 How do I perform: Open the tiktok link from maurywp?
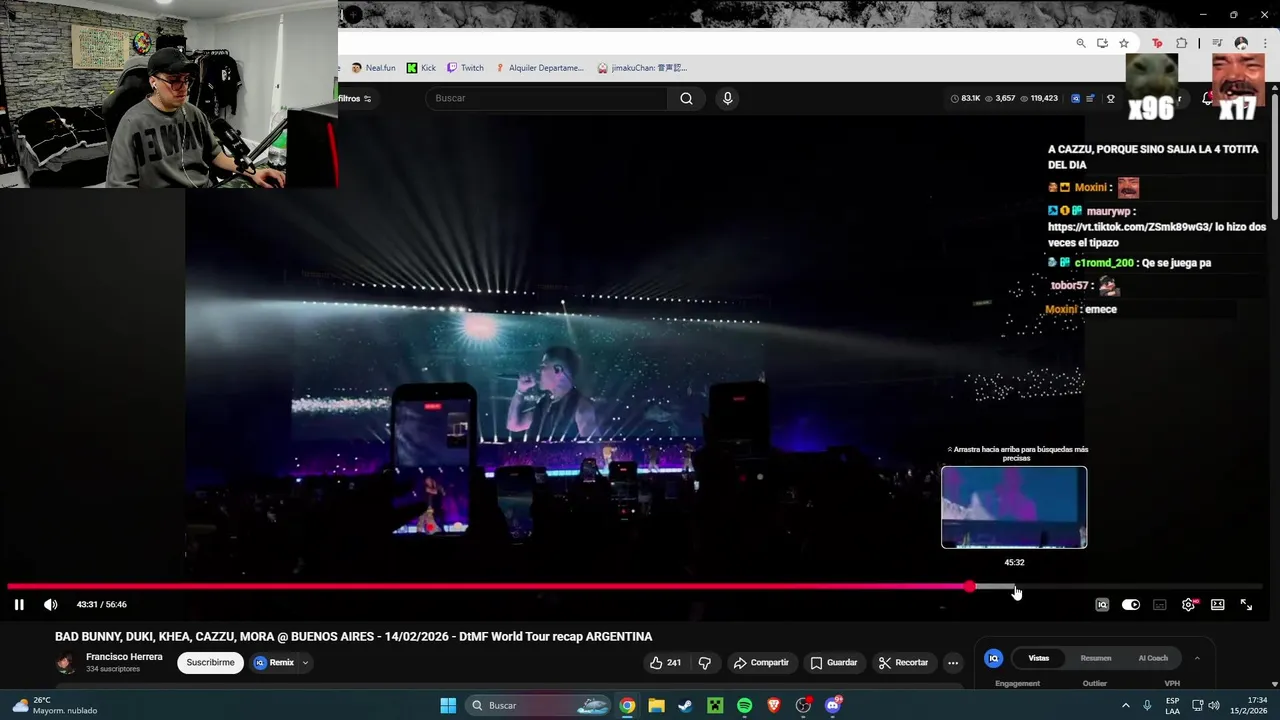click(x=1130, y=227)
